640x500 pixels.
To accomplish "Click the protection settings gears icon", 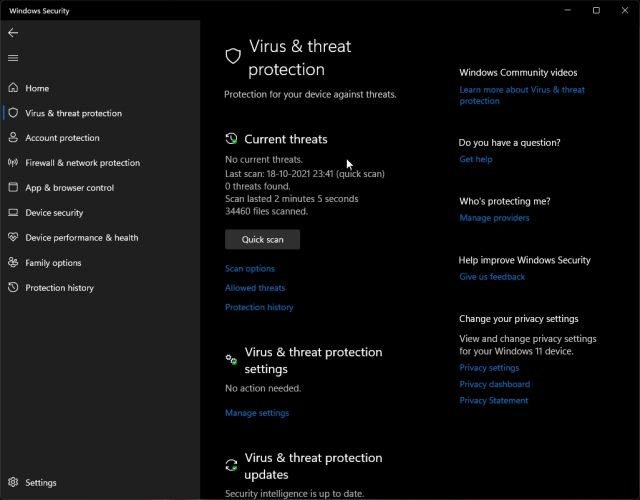I will (x=231, y=360).
